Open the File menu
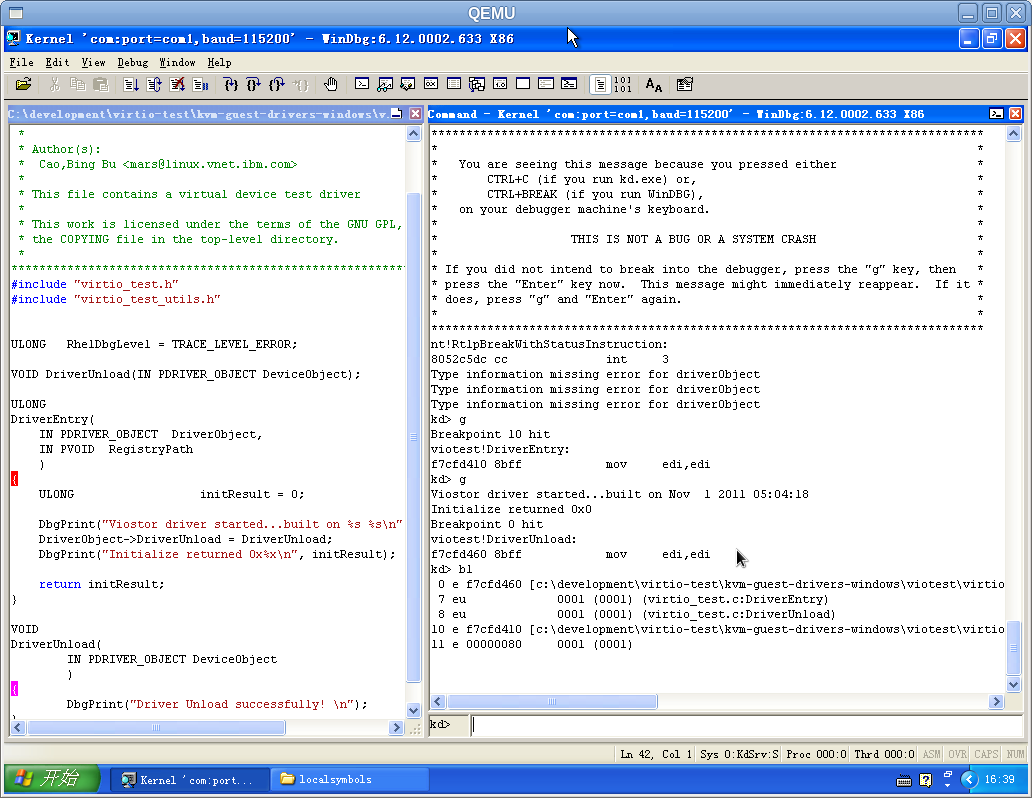Screen dimensions: 1032x798 21,63
